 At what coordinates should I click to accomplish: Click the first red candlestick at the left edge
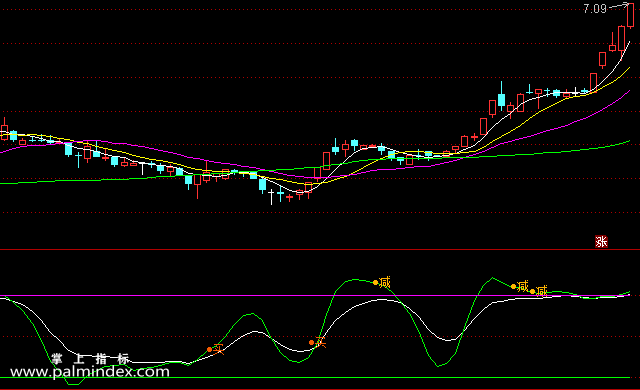click(4, 130)
